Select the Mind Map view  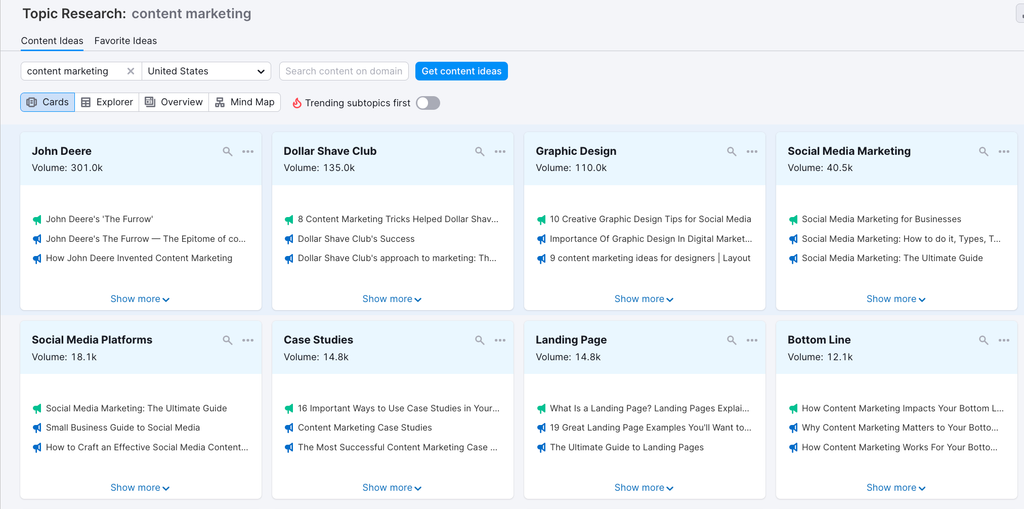coord(245,102)
